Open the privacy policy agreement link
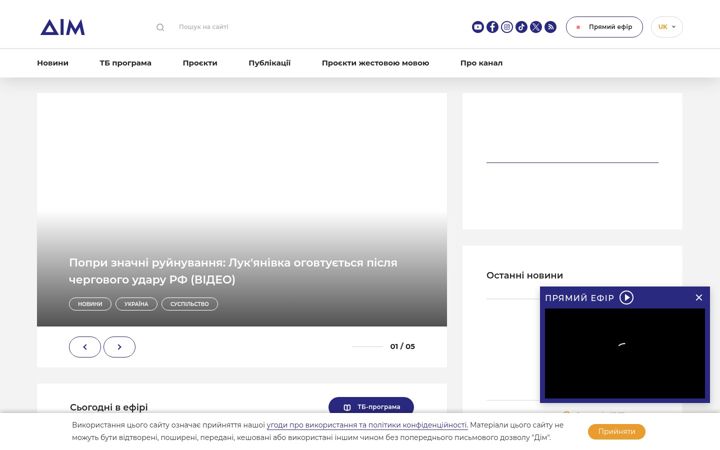The image size is (720, 450). coord(367,425)
